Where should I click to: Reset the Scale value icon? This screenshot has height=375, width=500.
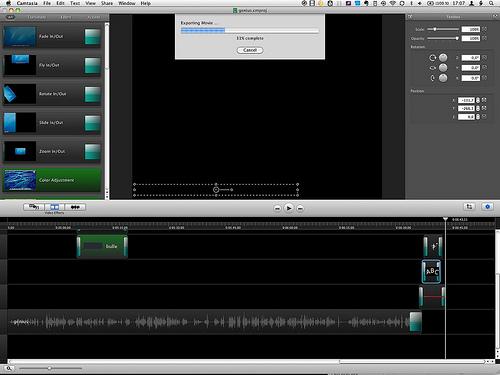[484, 29]
